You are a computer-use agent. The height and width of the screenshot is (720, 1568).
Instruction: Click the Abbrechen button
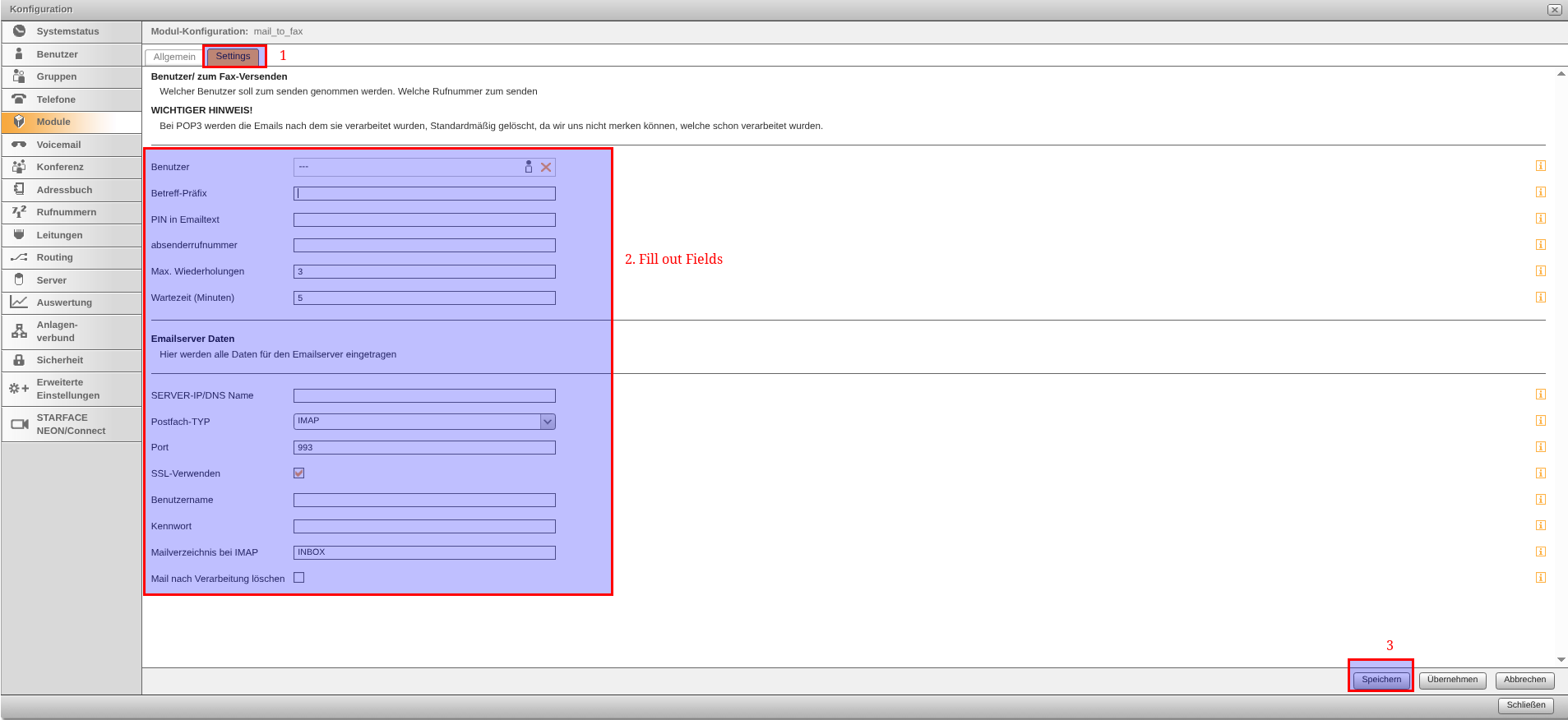tap(1524, 680)
